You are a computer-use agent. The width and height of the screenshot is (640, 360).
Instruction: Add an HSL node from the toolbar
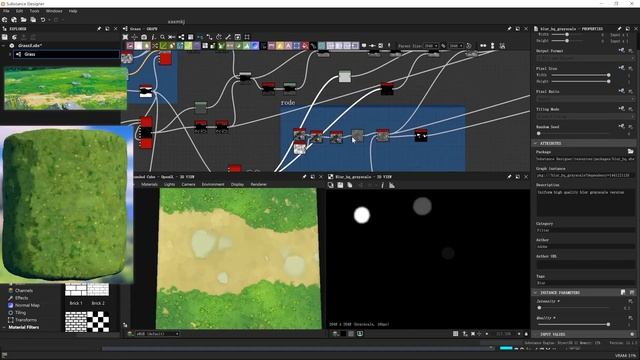[238, 46]
